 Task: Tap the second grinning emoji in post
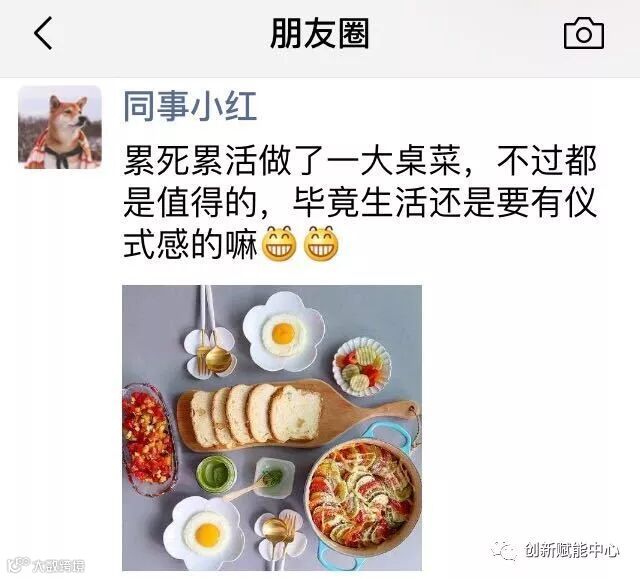(321, 244)
